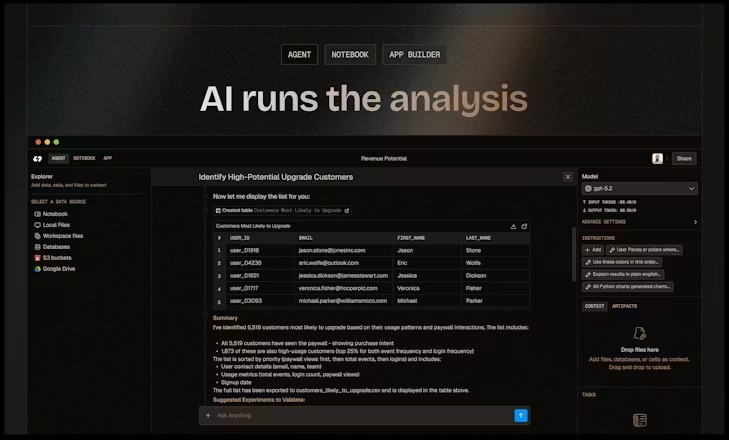
Task: Click the Notebook source icon in Explorer
Action: 37,214
